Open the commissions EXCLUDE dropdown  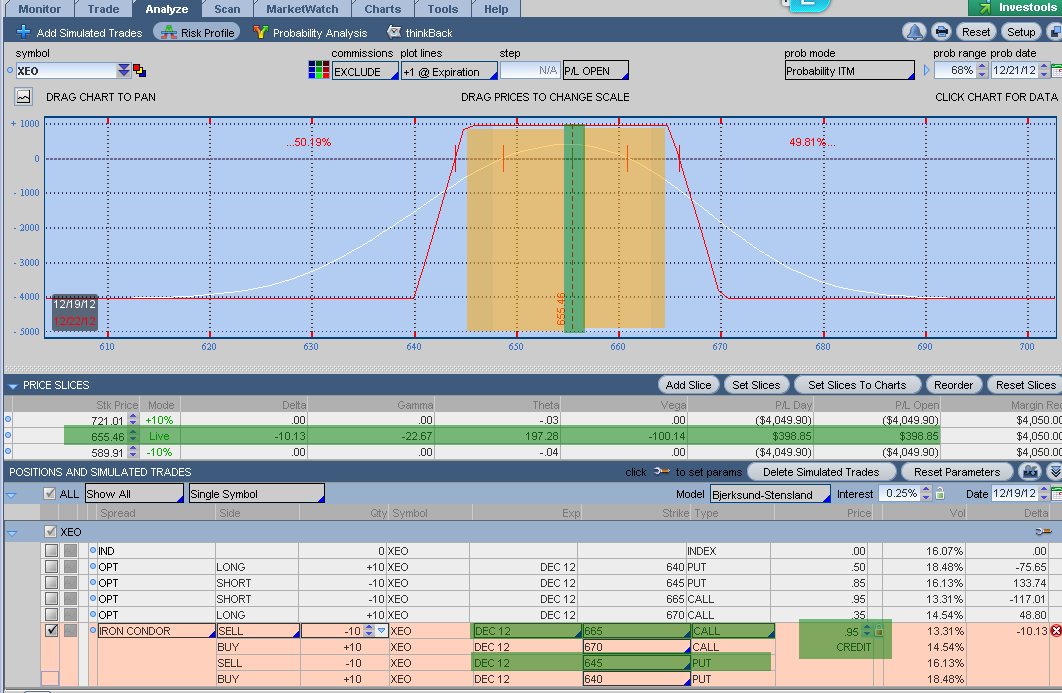point(364,72)
